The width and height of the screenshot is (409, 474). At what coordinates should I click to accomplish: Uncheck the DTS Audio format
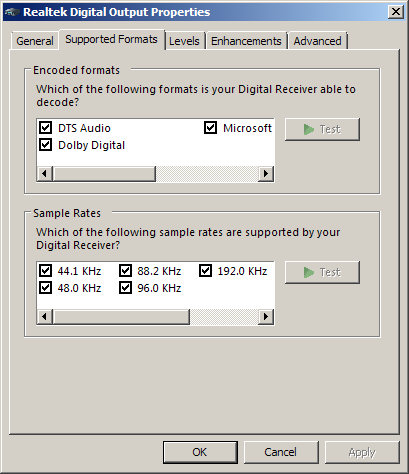click(45, 128)
